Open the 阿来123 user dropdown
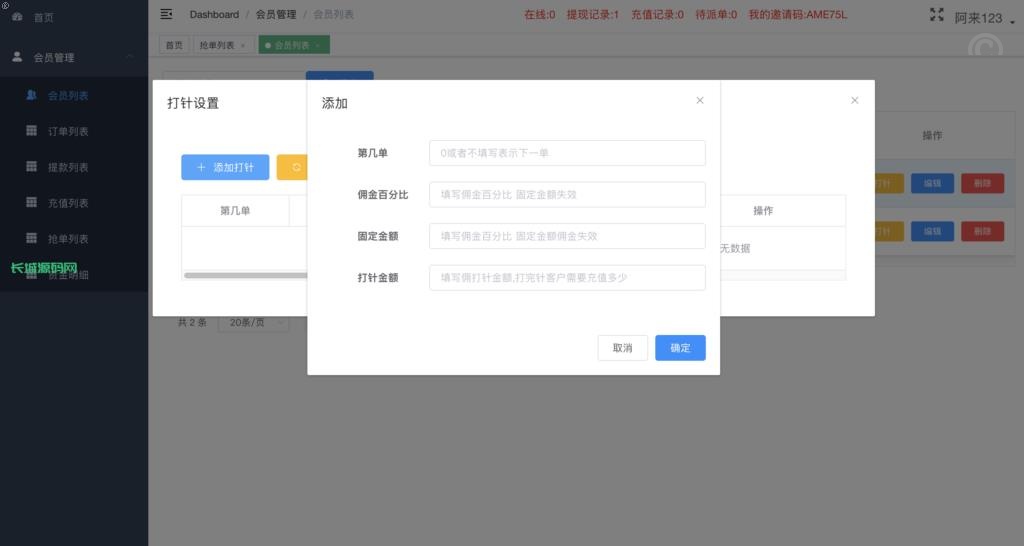 coord(984,18)
